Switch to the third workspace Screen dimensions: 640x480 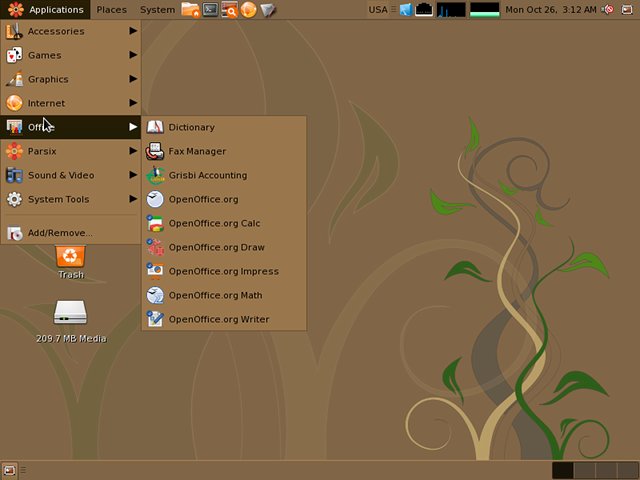click(x=606, y=471)
